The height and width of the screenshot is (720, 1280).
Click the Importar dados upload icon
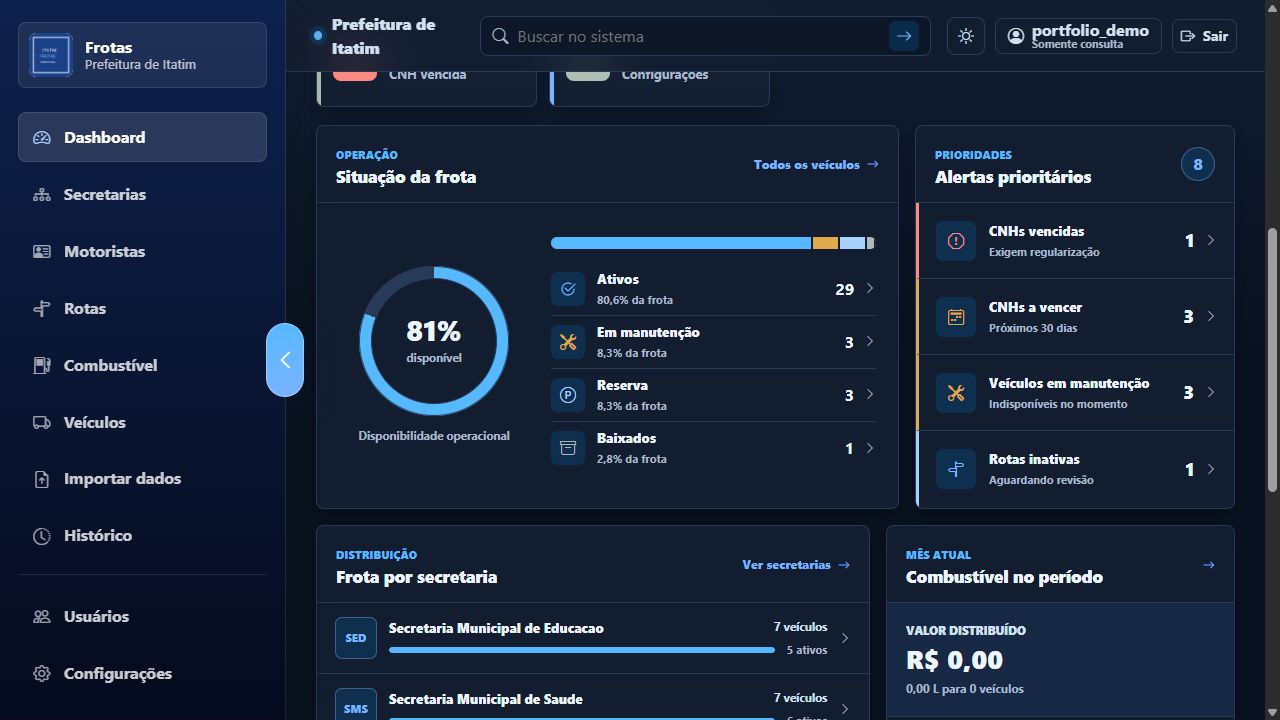pos(42,479)
